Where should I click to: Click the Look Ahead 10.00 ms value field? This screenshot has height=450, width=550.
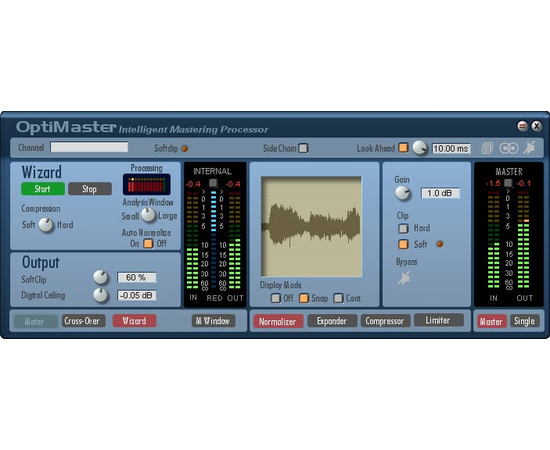coord(451,148)
